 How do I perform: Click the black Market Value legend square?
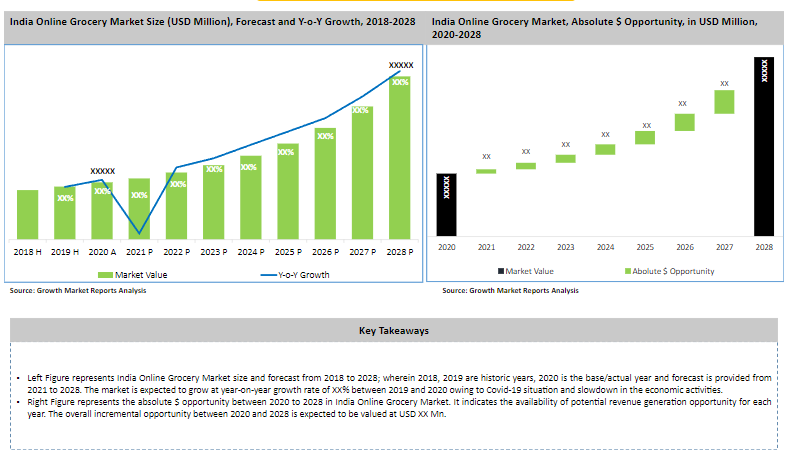point(501,271)
